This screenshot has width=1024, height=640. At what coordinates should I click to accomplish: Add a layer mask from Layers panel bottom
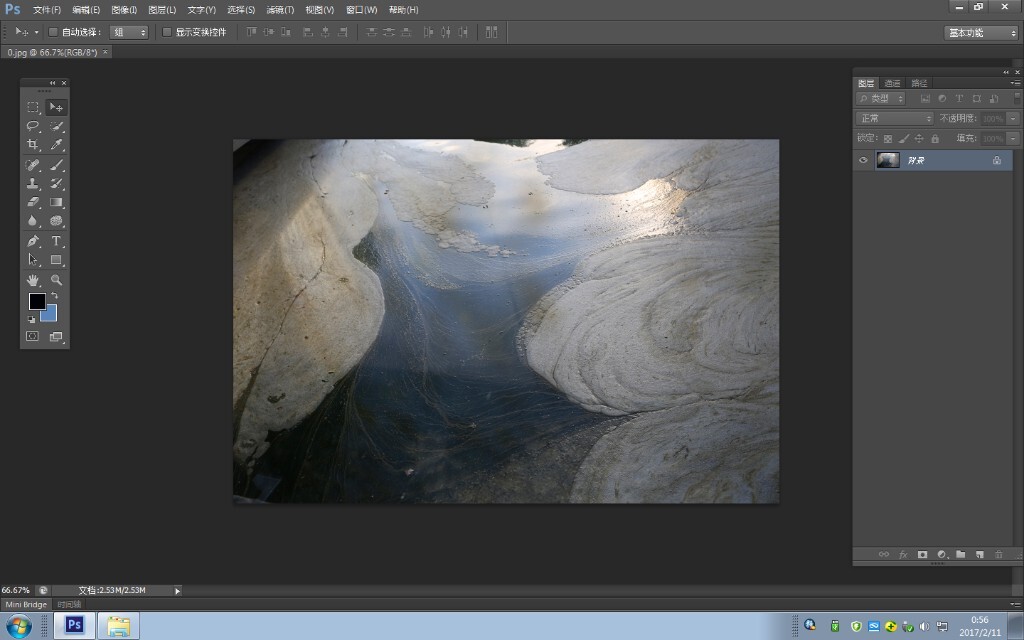(922, 554)
